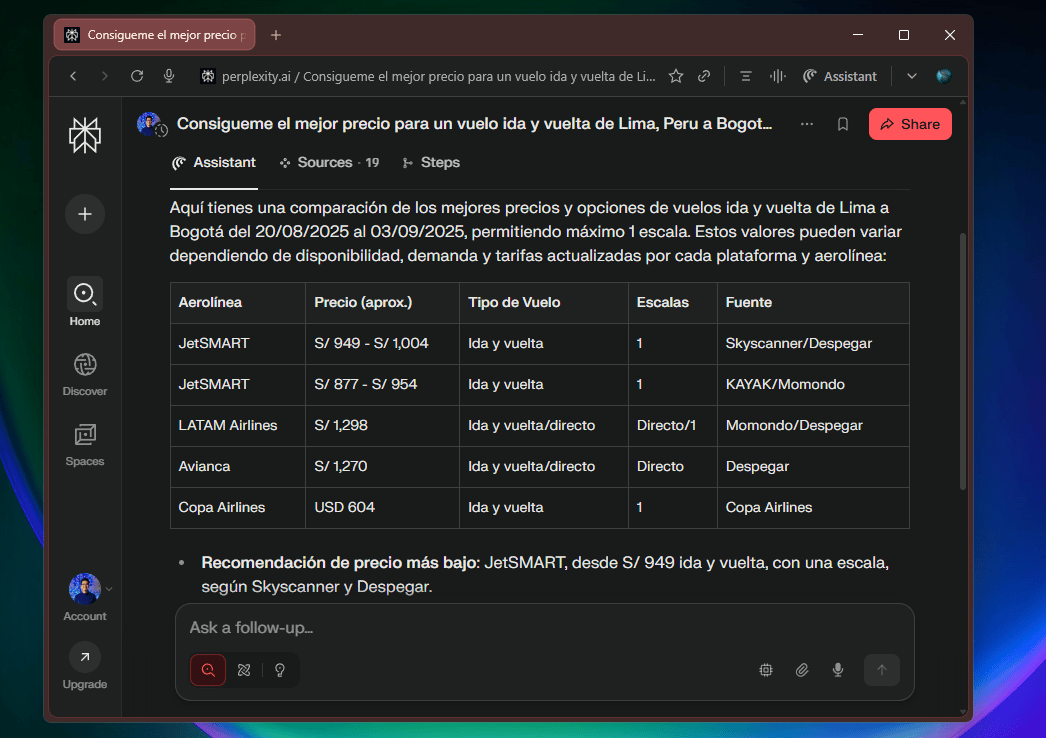Go back using the browser back arrow
The width and height of the screenshot is (1046, 738).
[73, 77]
